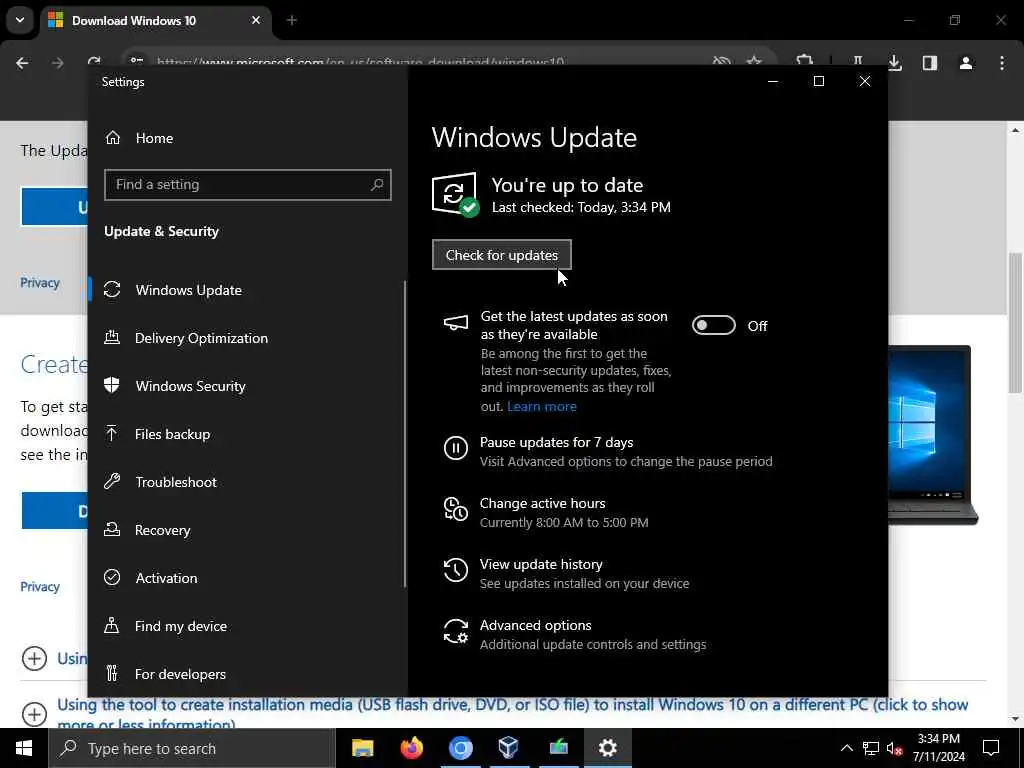1024x768 pixels.
Task: Open the browser three-dot menu
Action: (x=1002, y=63)
